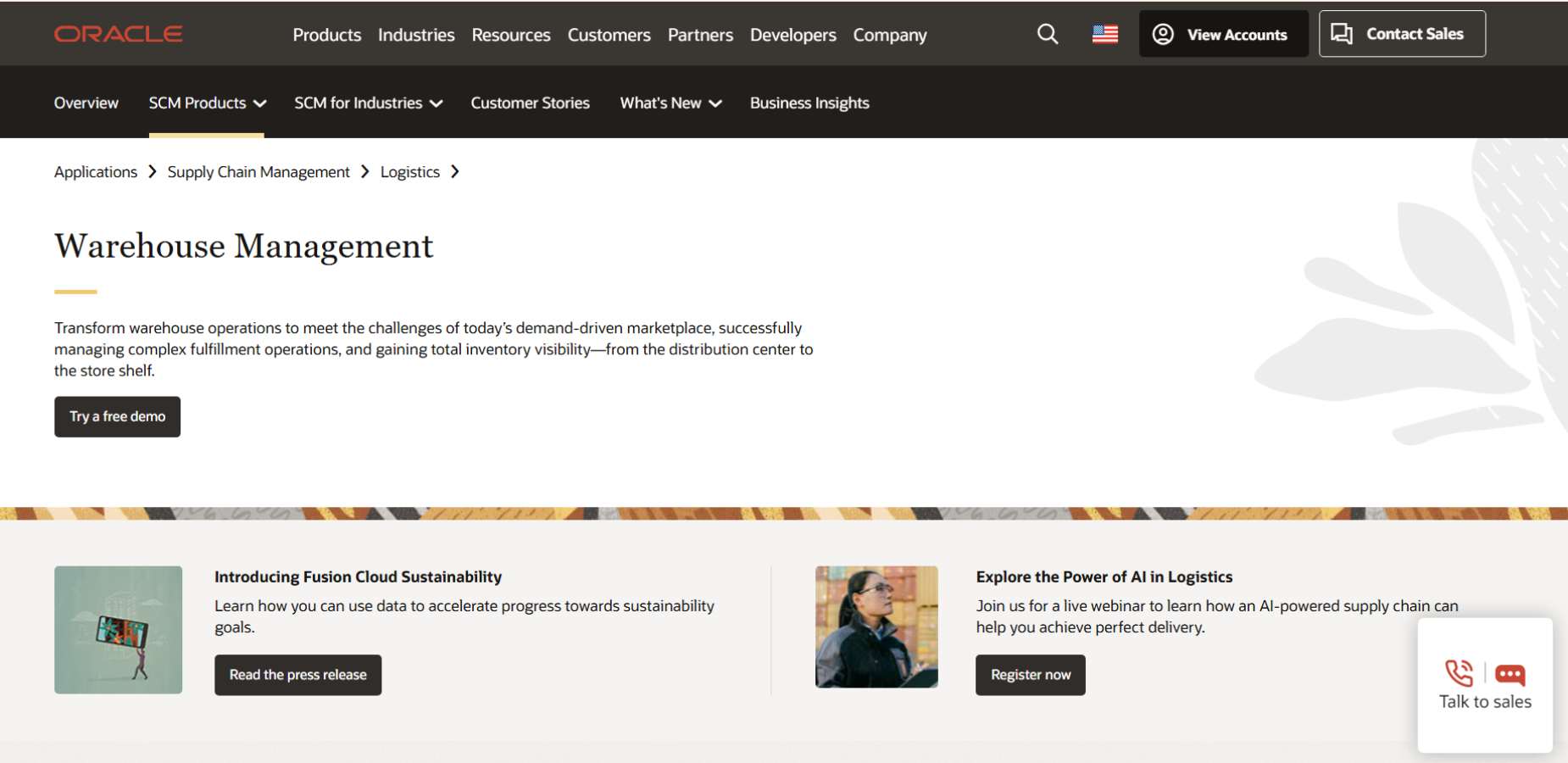Open the Products menu item
This screenshot has height=763, width=1568.
(x=327, y=35)
